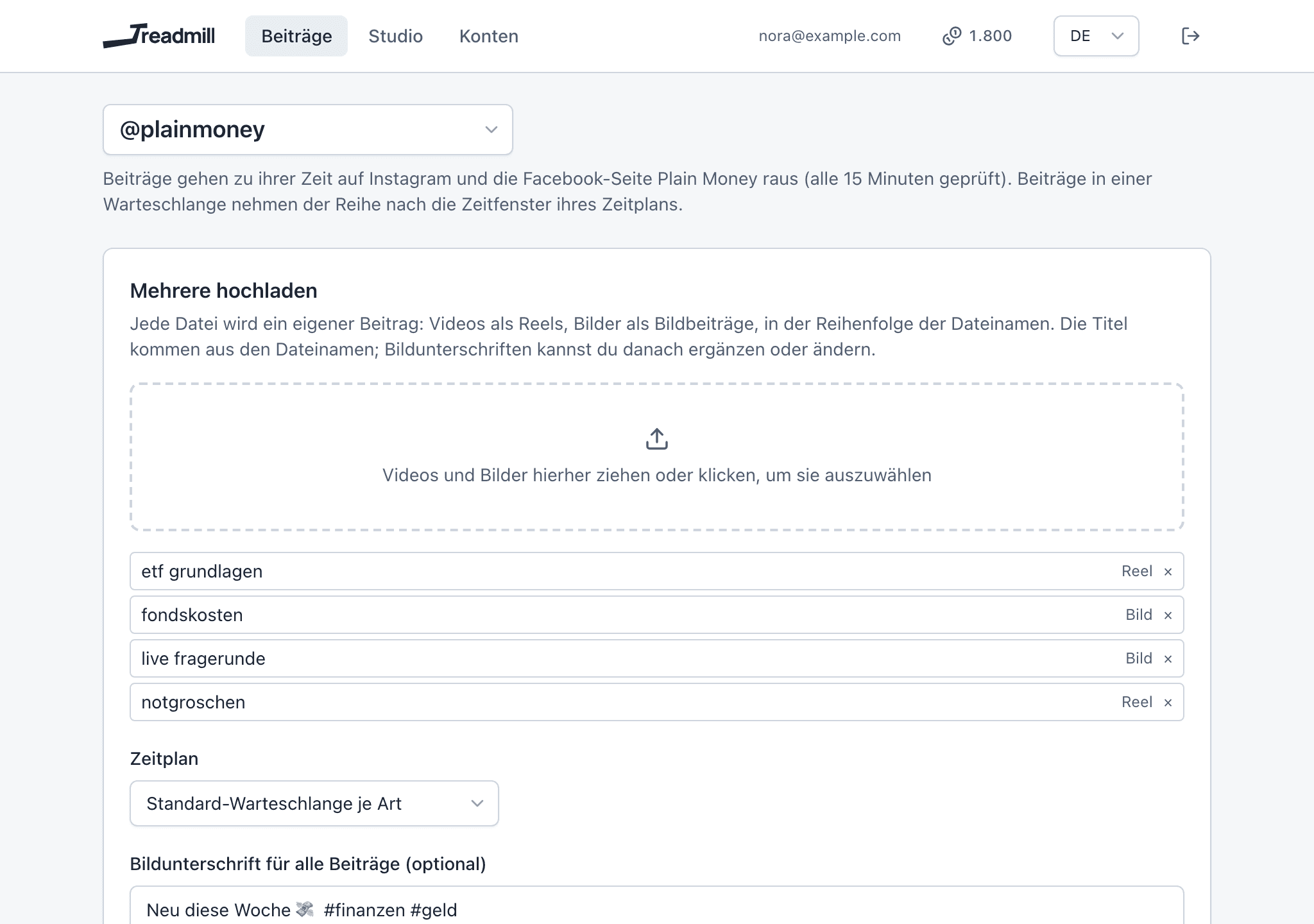Go to the Konten tab
1314x924 pixels.
click(x=489, y=36)
